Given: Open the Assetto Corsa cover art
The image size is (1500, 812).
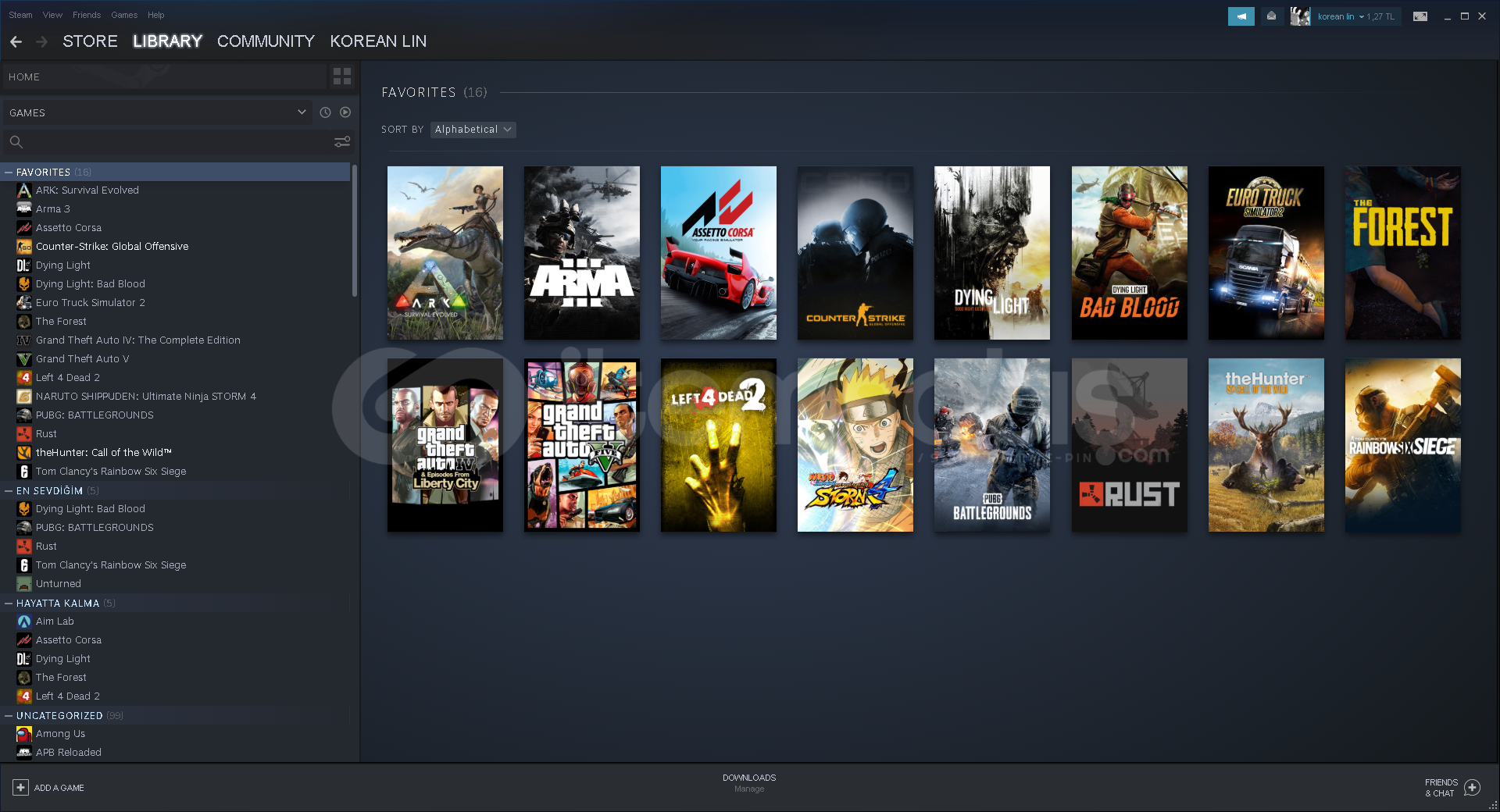Looking at the screenshot, I should coord(719,253).
